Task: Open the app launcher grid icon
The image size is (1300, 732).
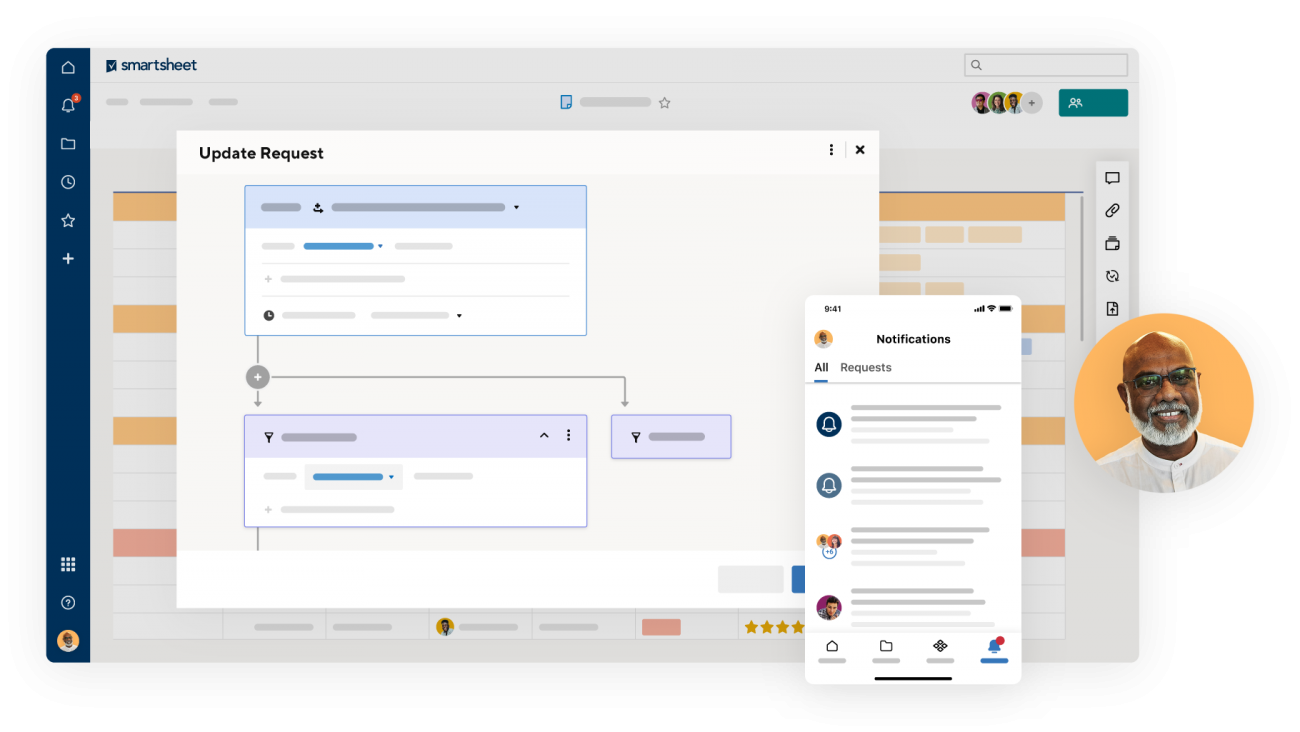Action: [x=68, y=563]
